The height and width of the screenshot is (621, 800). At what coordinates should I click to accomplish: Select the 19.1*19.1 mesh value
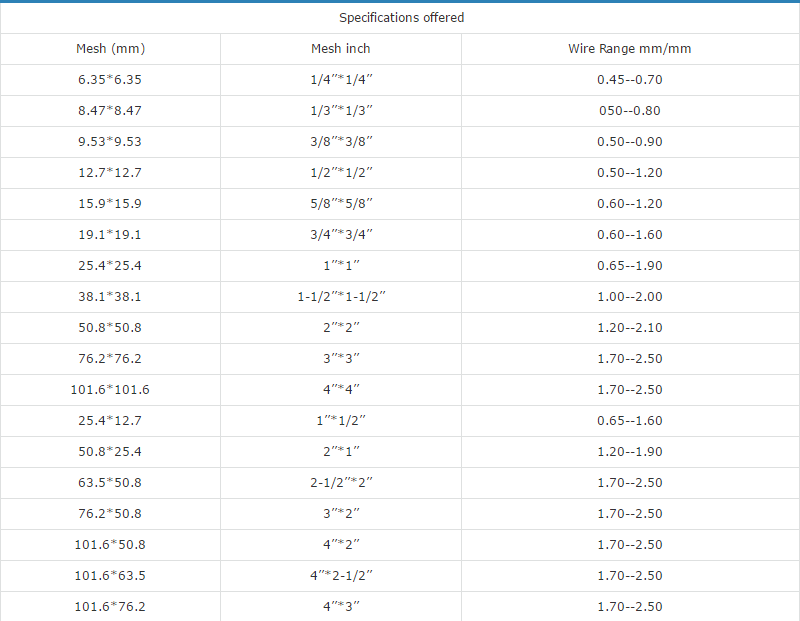(110, 234)
